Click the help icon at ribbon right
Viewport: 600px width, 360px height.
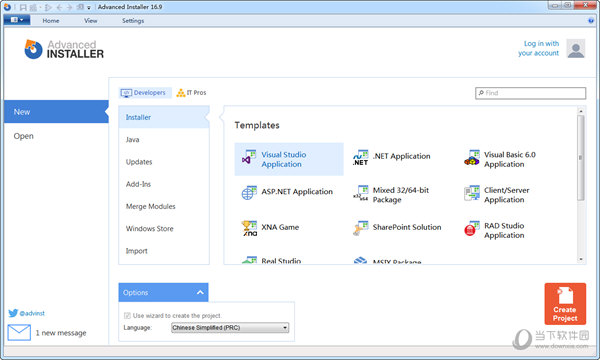(591, 21)
